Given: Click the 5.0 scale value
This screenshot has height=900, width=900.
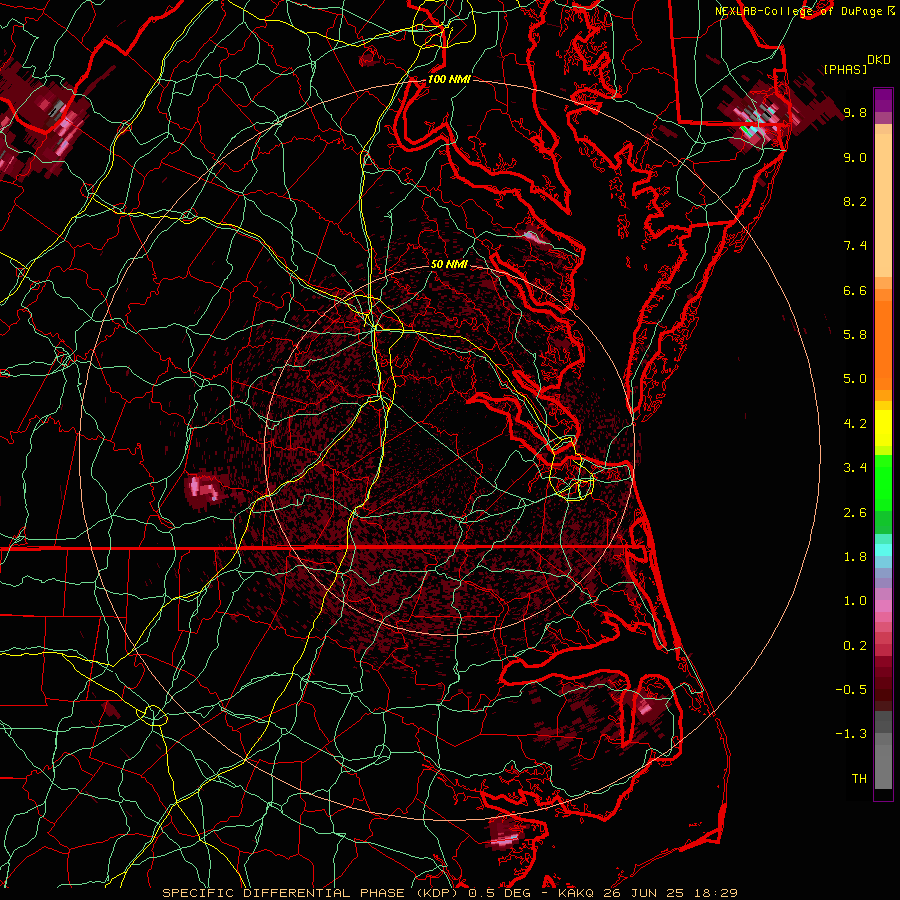Looking at the screenshot, I should click(x=855, y=379).
